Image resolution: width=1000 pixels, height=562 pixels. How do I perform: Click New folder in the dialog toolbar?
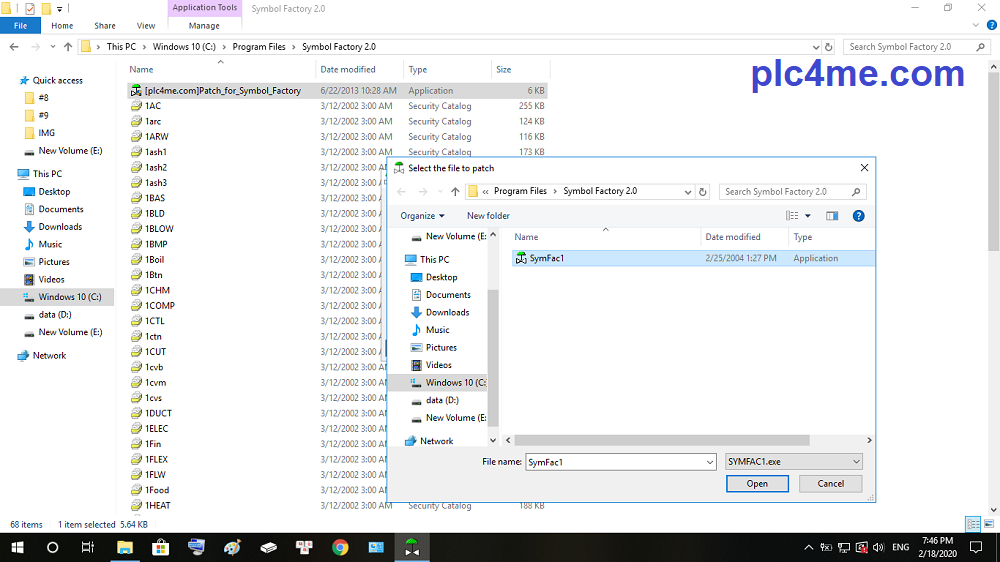pos(488,216)
